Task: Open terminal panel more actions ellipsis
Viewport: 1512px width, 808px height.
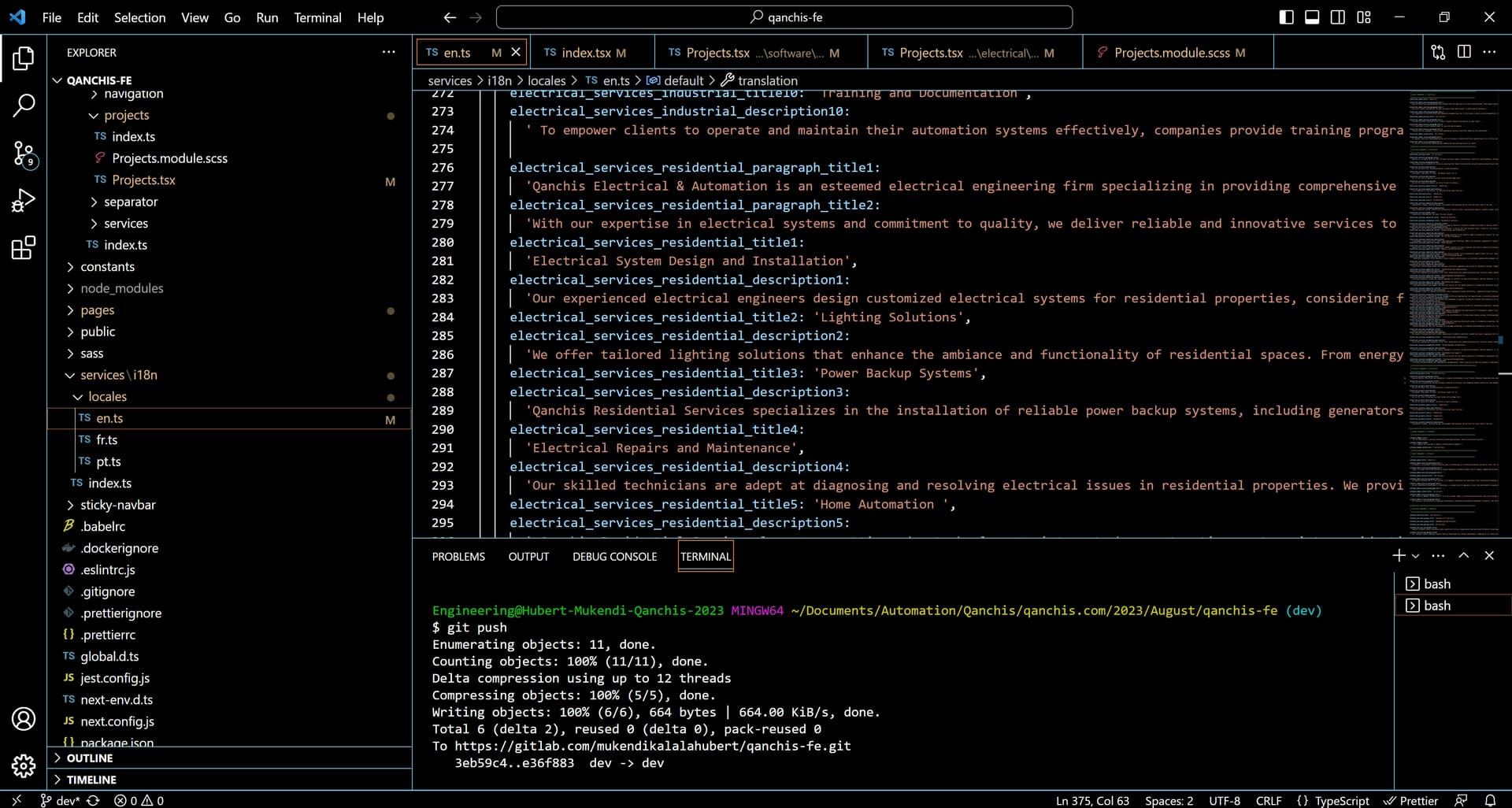Action: pos(1438,555)
